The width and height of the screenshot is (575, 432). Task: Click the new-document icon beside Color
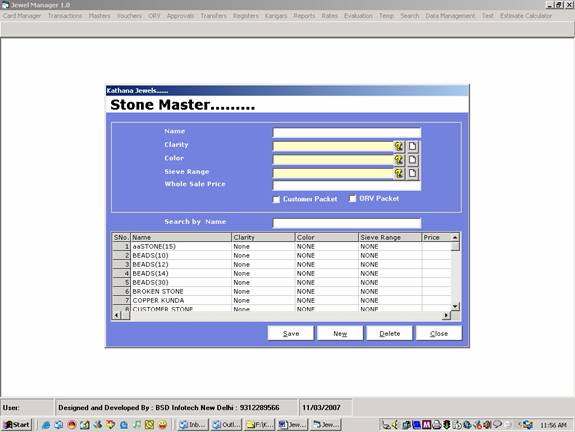413,160
